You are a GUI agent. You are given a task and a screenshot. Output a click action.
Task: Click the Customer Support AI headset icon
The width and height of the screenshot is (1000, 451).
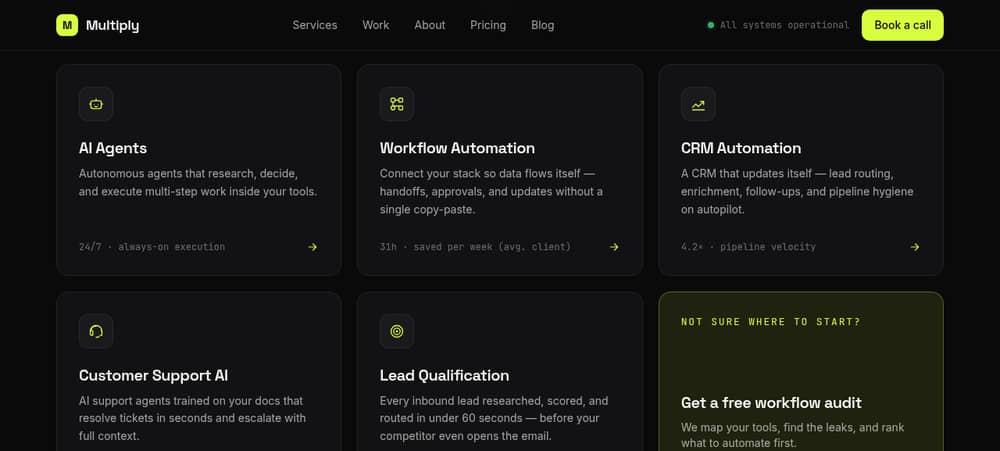click(96, 331)
